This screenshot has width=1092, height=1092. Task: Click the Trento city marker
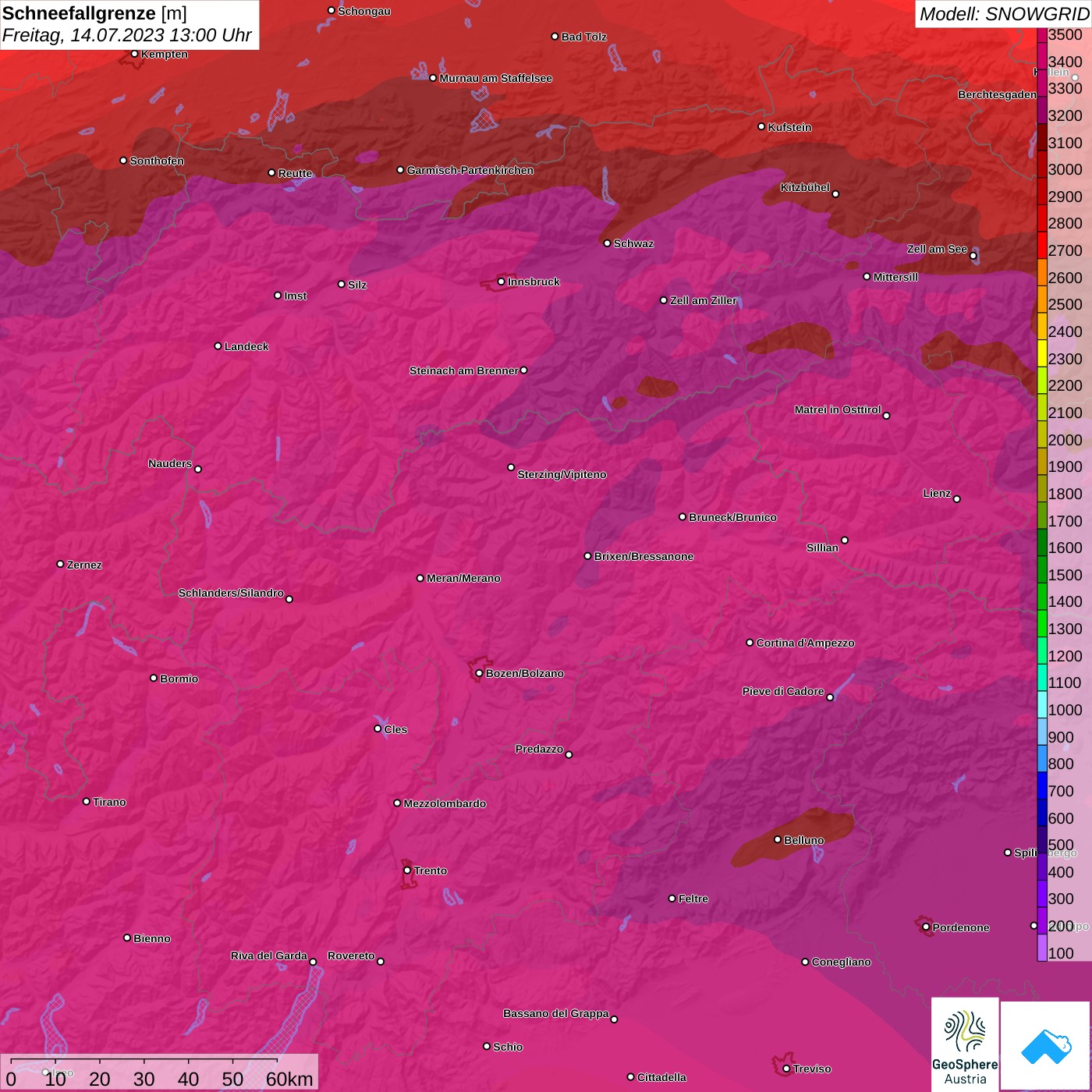407,870
